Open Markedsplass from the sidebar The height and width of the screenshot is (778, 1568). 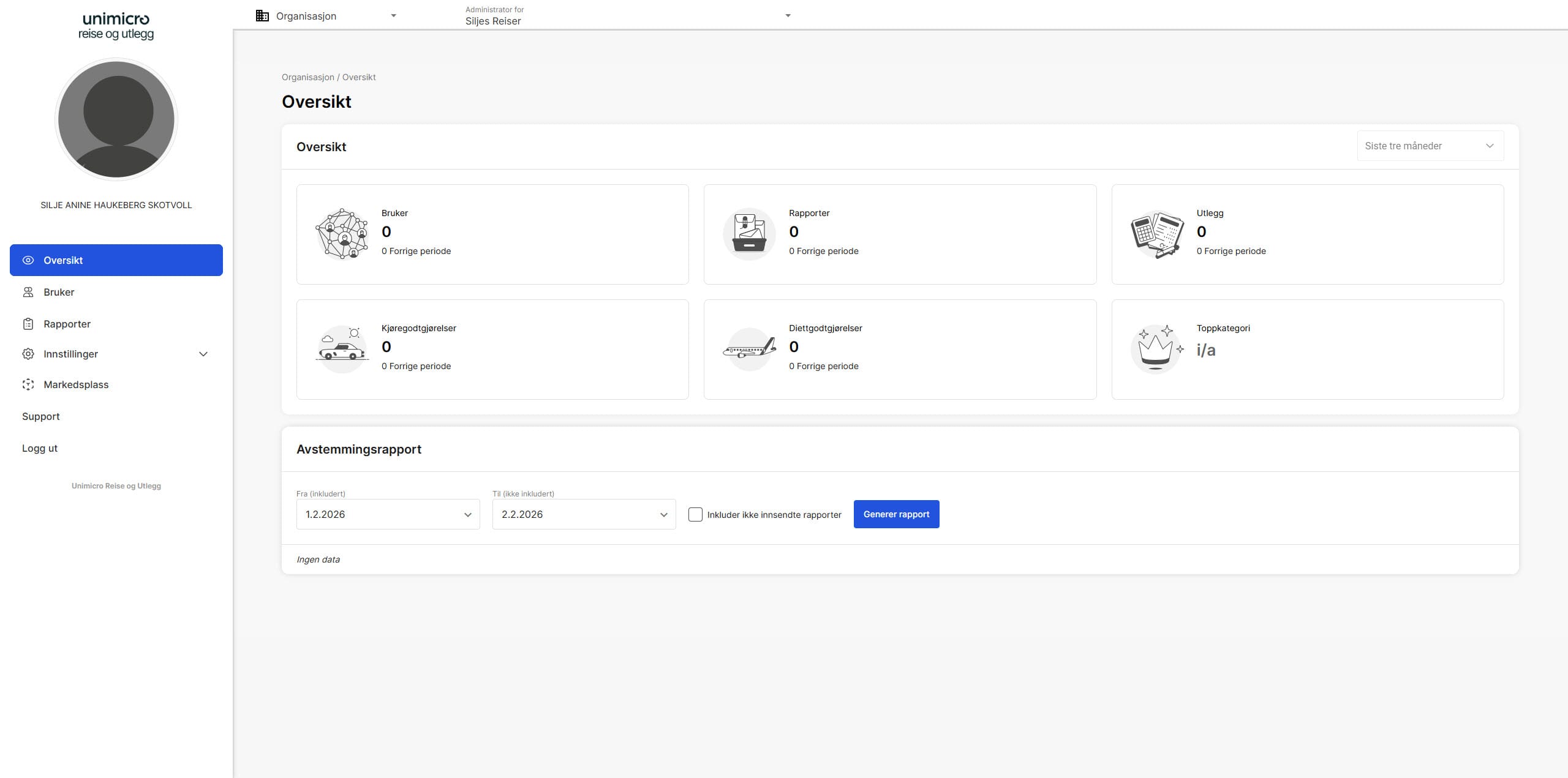pos(76,384)
